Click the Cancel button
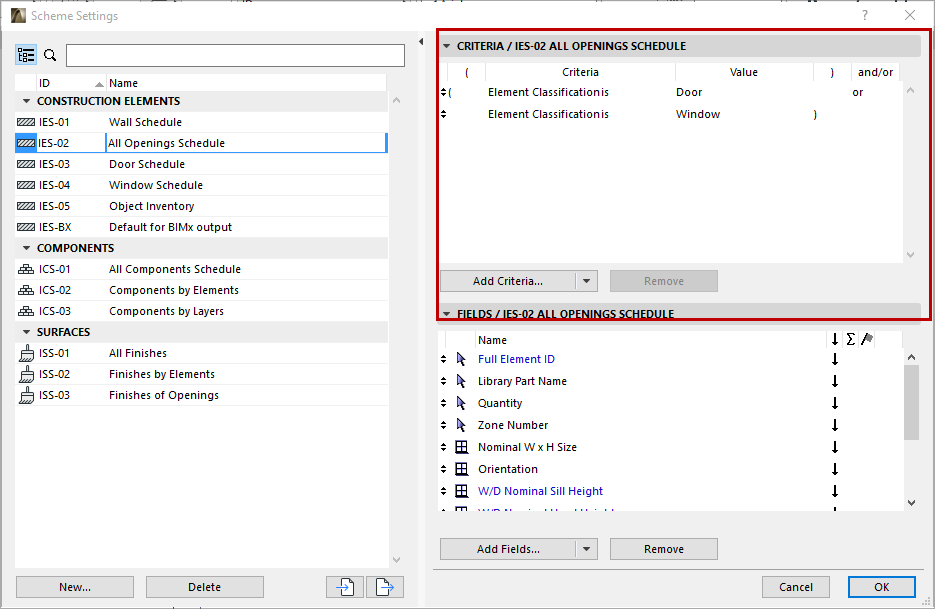This screenshot has width=935, height=609. tap(795, 587)
